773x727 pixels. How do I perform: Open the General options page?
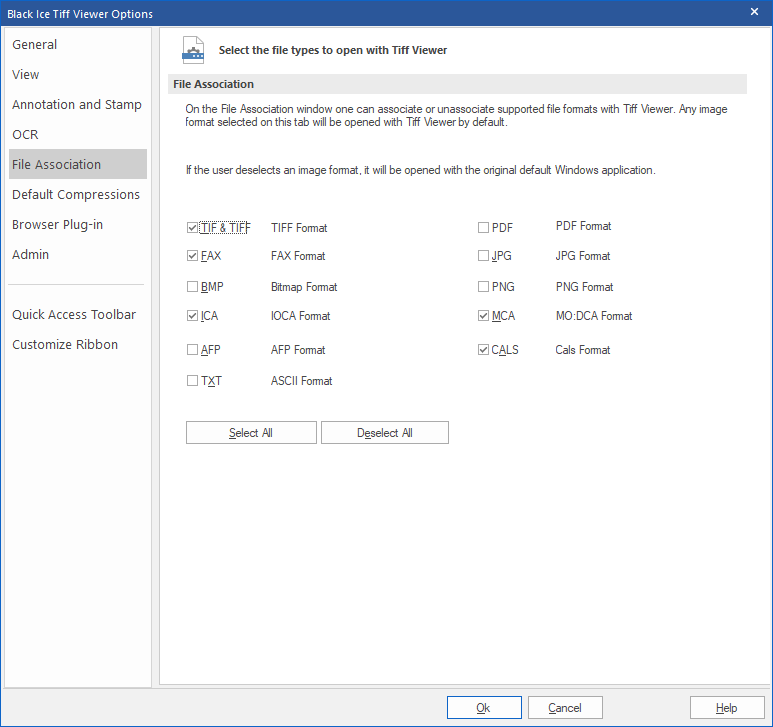tap(35, 44)
